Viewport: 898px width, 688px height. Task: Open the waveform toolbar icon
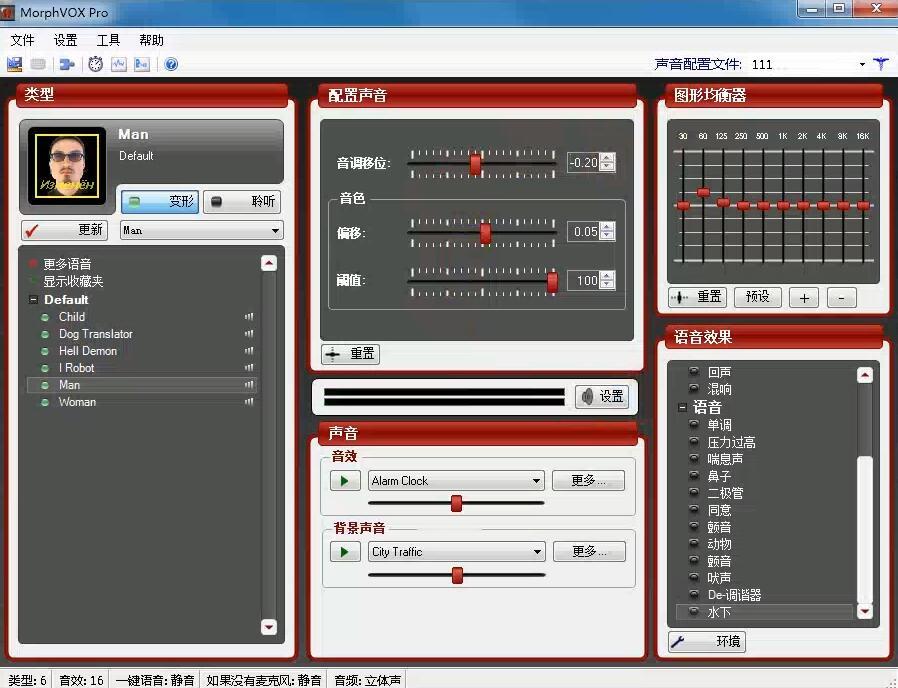click(x=119, y=64)
